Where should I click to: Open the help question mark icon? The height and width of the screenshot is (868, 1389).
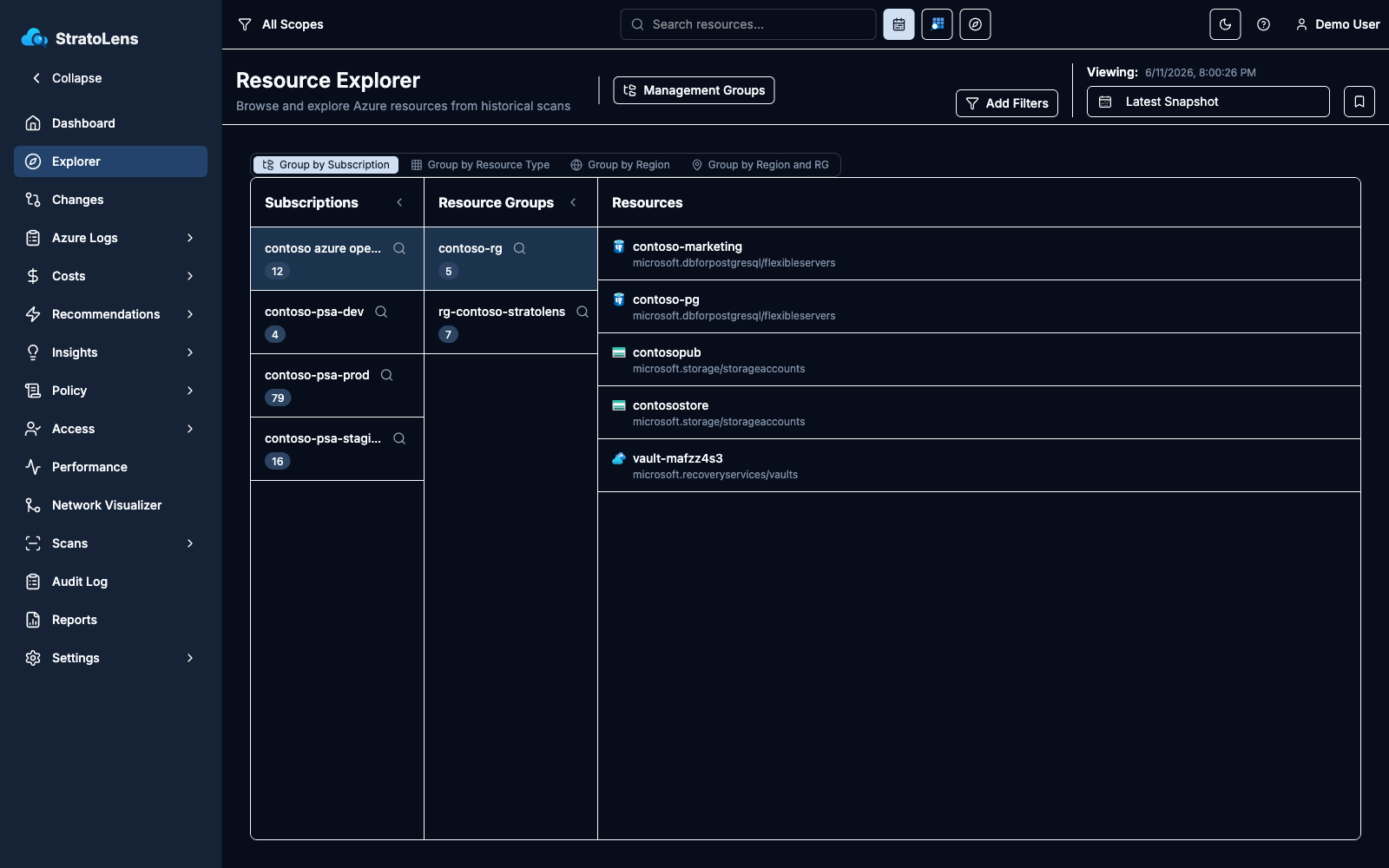tap(1263, 24)
